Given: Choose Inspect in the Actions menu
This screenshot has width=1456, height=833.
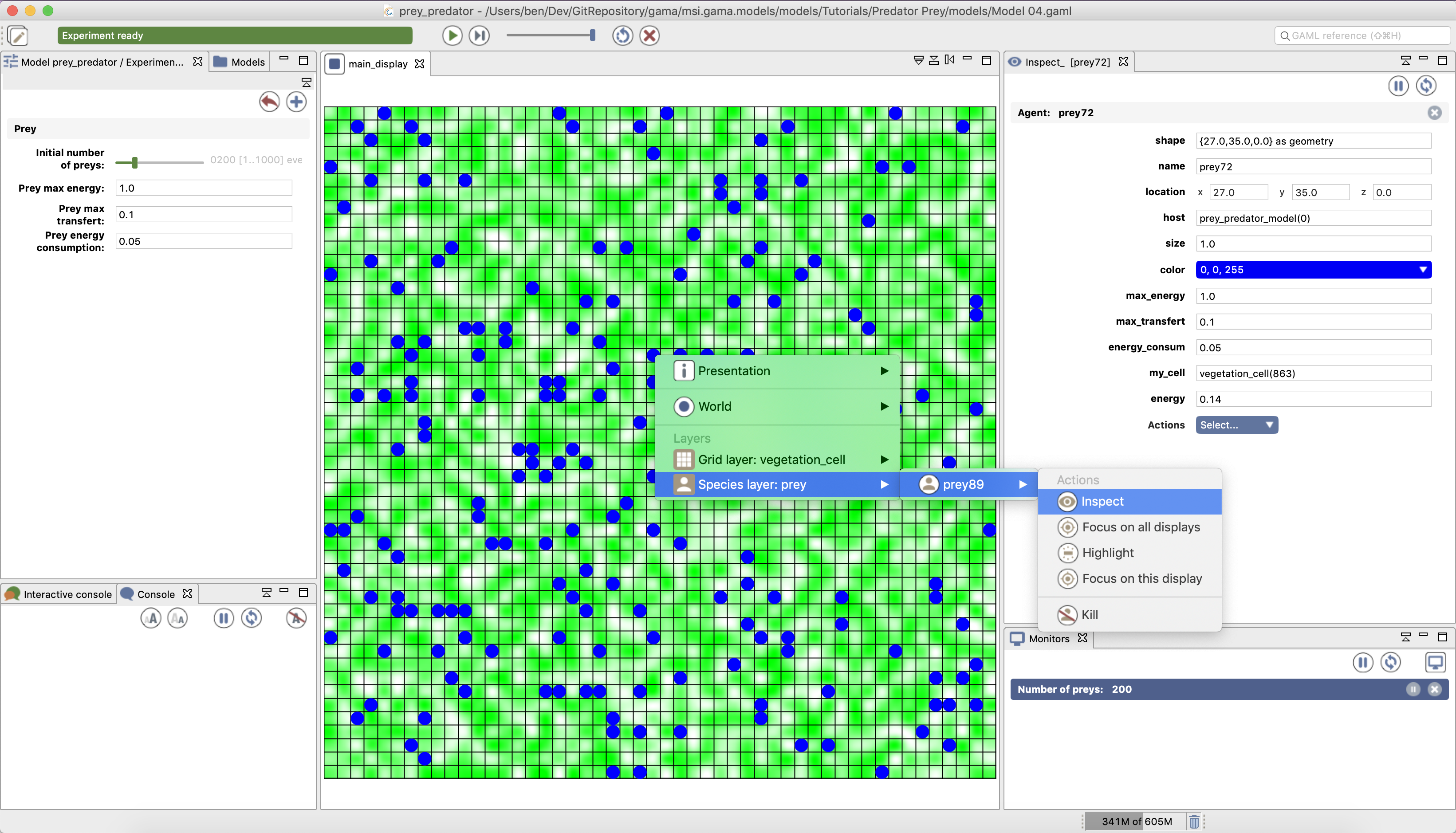Looking at the screenshot, I should (1130, 502).
